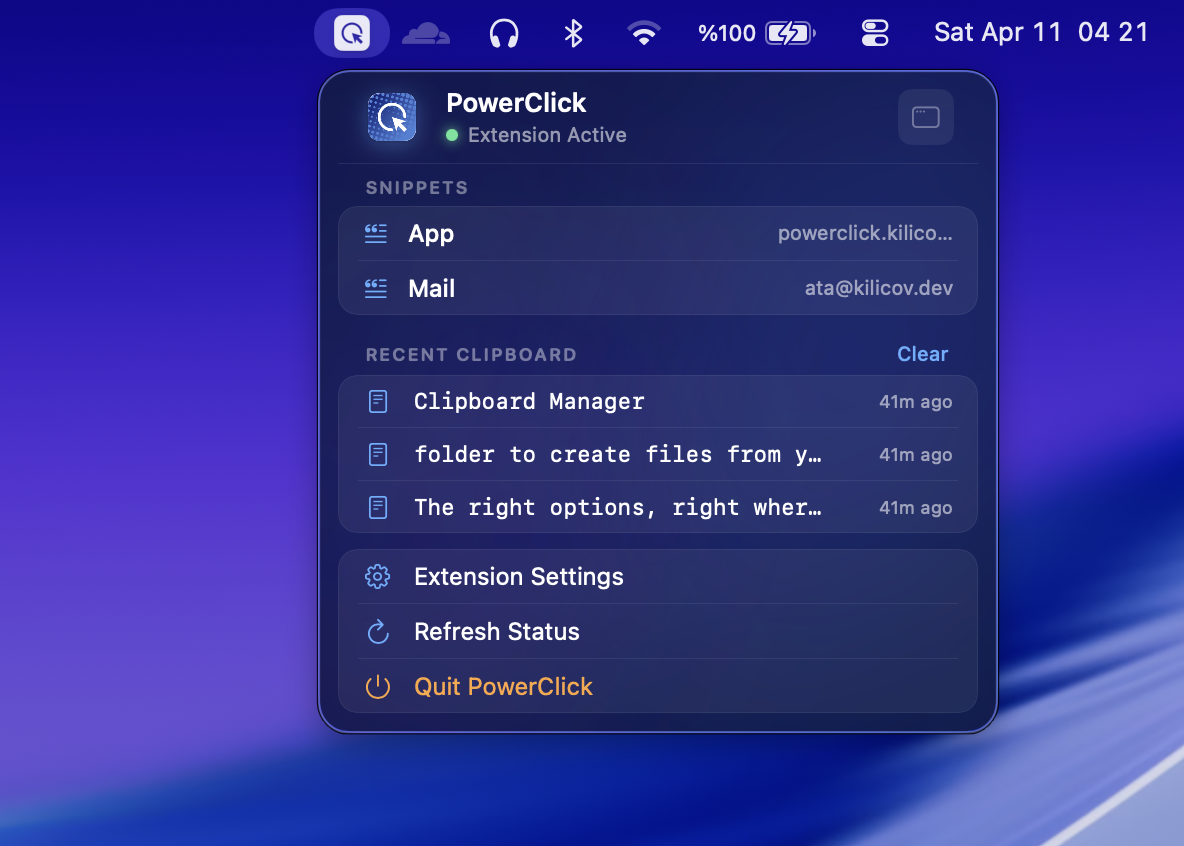
Task: Click the snippet icon beside Mail
Action: pyautogui.click(x=375, y=288)
